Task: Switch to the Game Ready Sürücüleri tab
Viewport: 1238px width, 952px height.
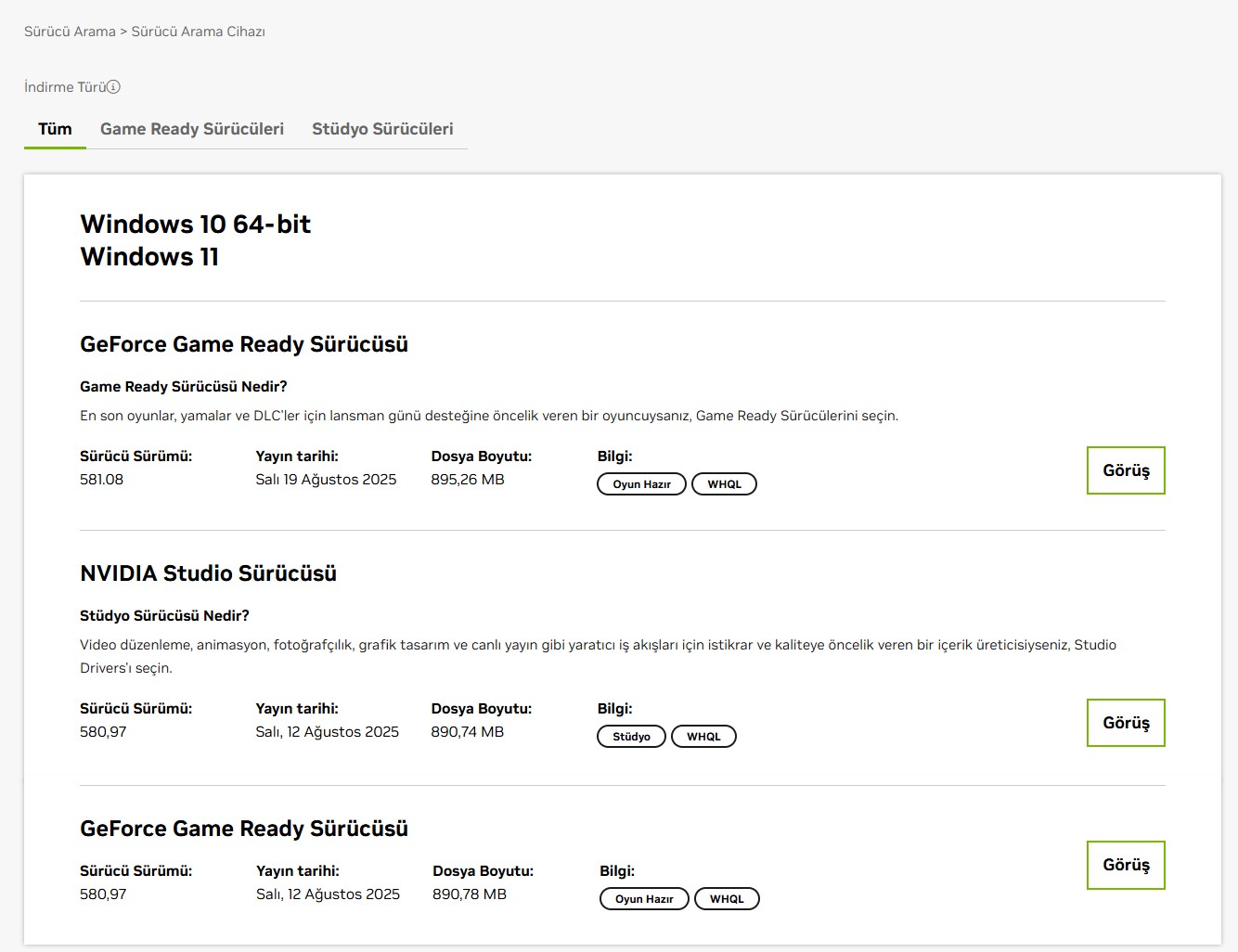Action: [x=192, y=129]
